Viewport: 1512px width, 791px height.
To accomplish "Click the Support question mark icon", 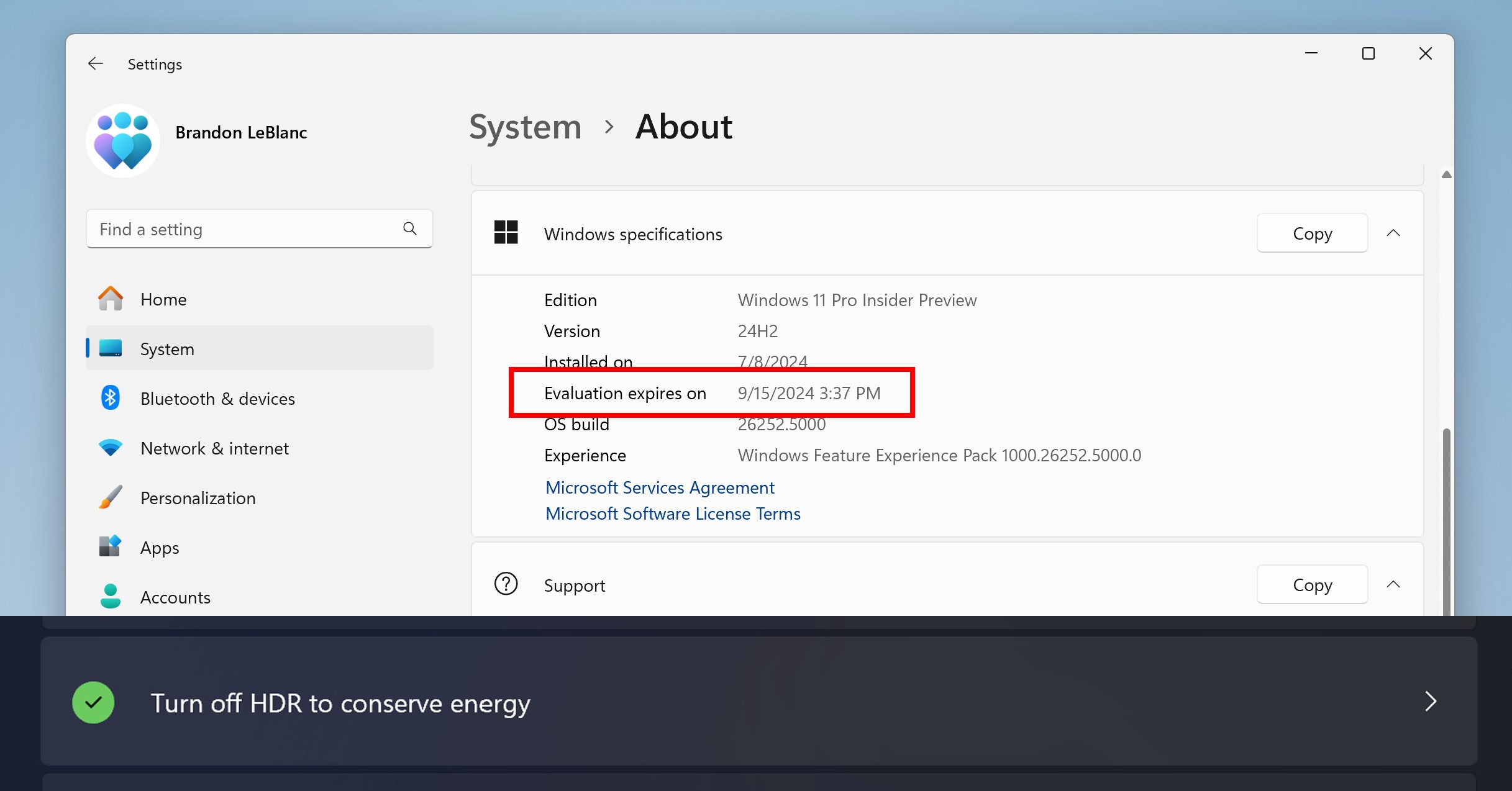I will [x=506, y=584].
